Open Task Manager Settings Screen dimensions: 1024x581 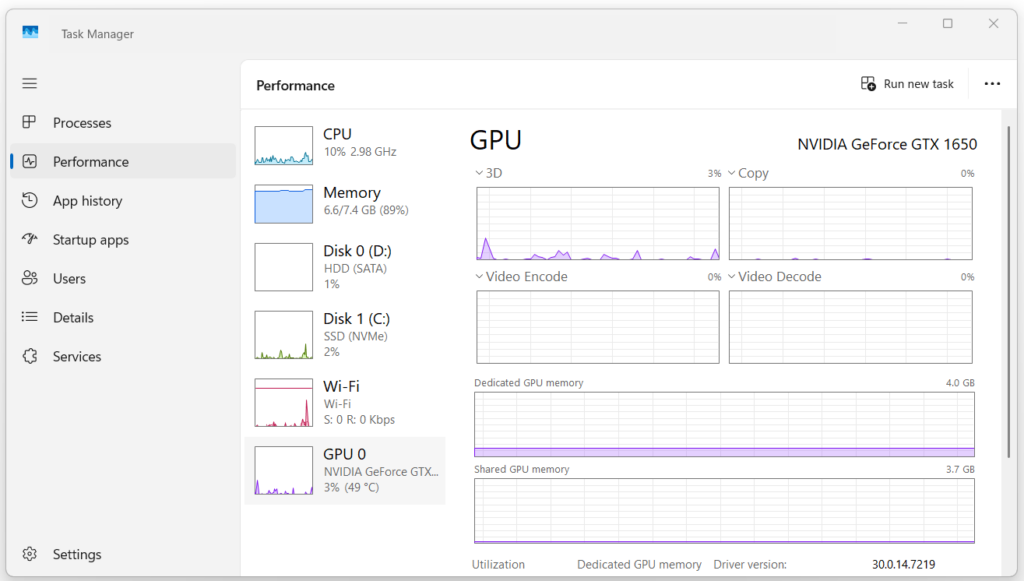tap(77, 554)
